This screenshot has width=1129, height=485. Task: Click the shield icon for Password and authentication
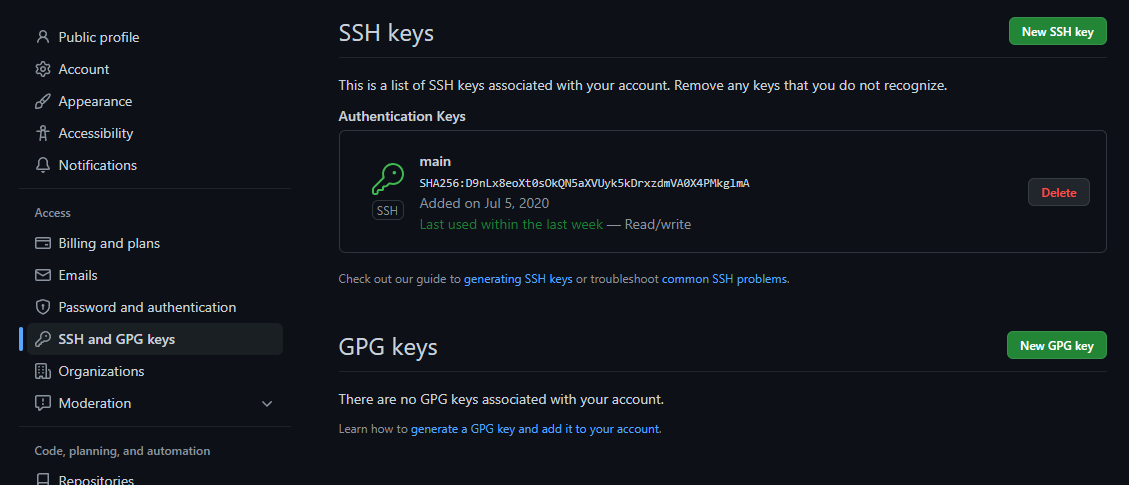tap(42, 307)
